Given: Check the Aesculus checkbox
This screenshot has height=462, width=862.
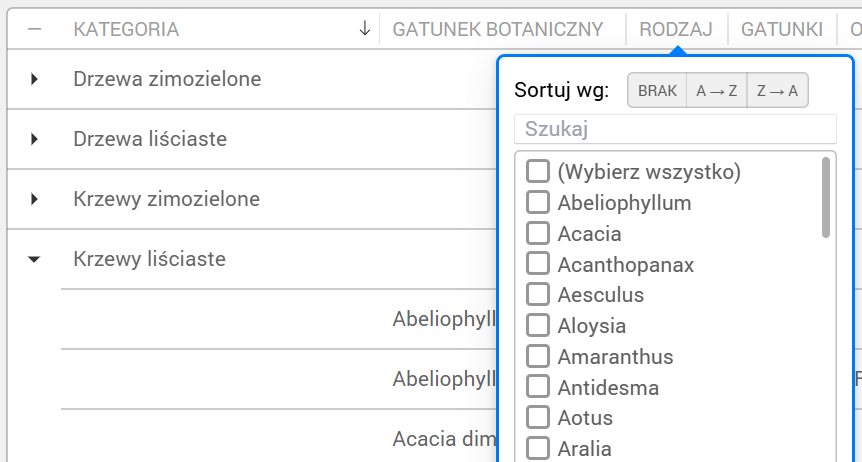Looking at the screenshot, I should (x=538, y=295).
